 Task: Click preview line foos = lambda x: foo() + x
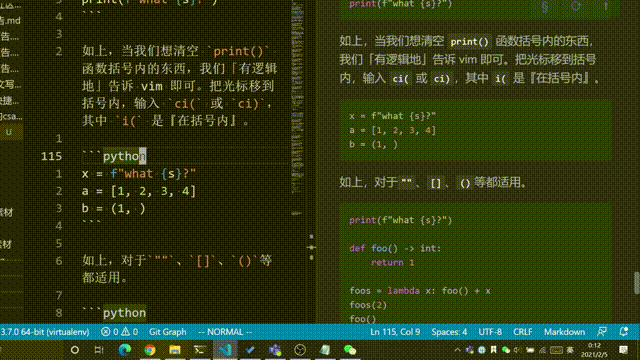point(420,291)
